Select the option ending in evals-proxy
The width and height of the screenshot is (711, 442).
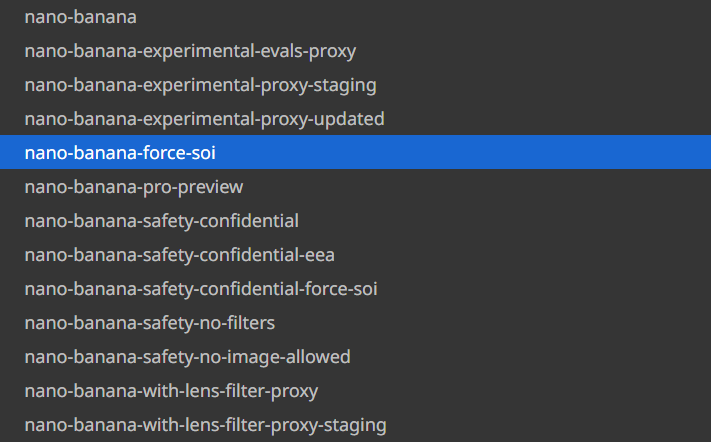pos(190,50)
